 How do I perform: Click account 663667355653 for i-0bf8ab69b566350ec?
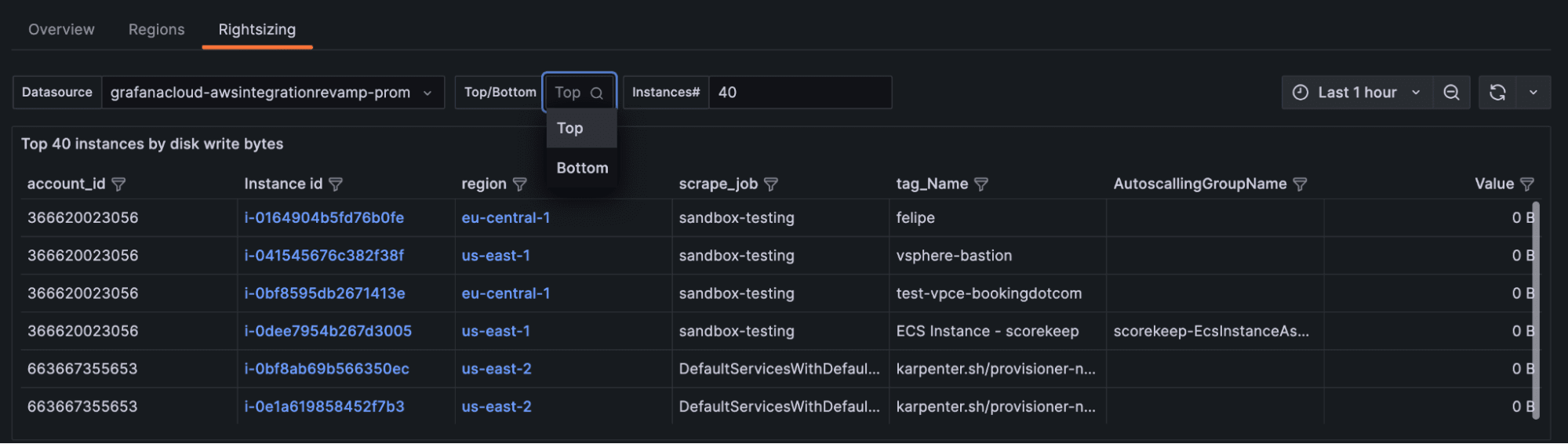point(82,369)
